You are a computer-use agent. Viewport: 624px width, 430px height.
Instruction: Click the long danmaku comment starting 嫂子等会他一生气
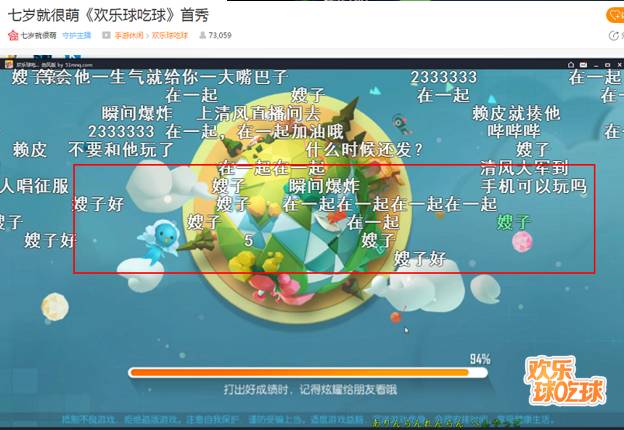(x=149, y=77)
